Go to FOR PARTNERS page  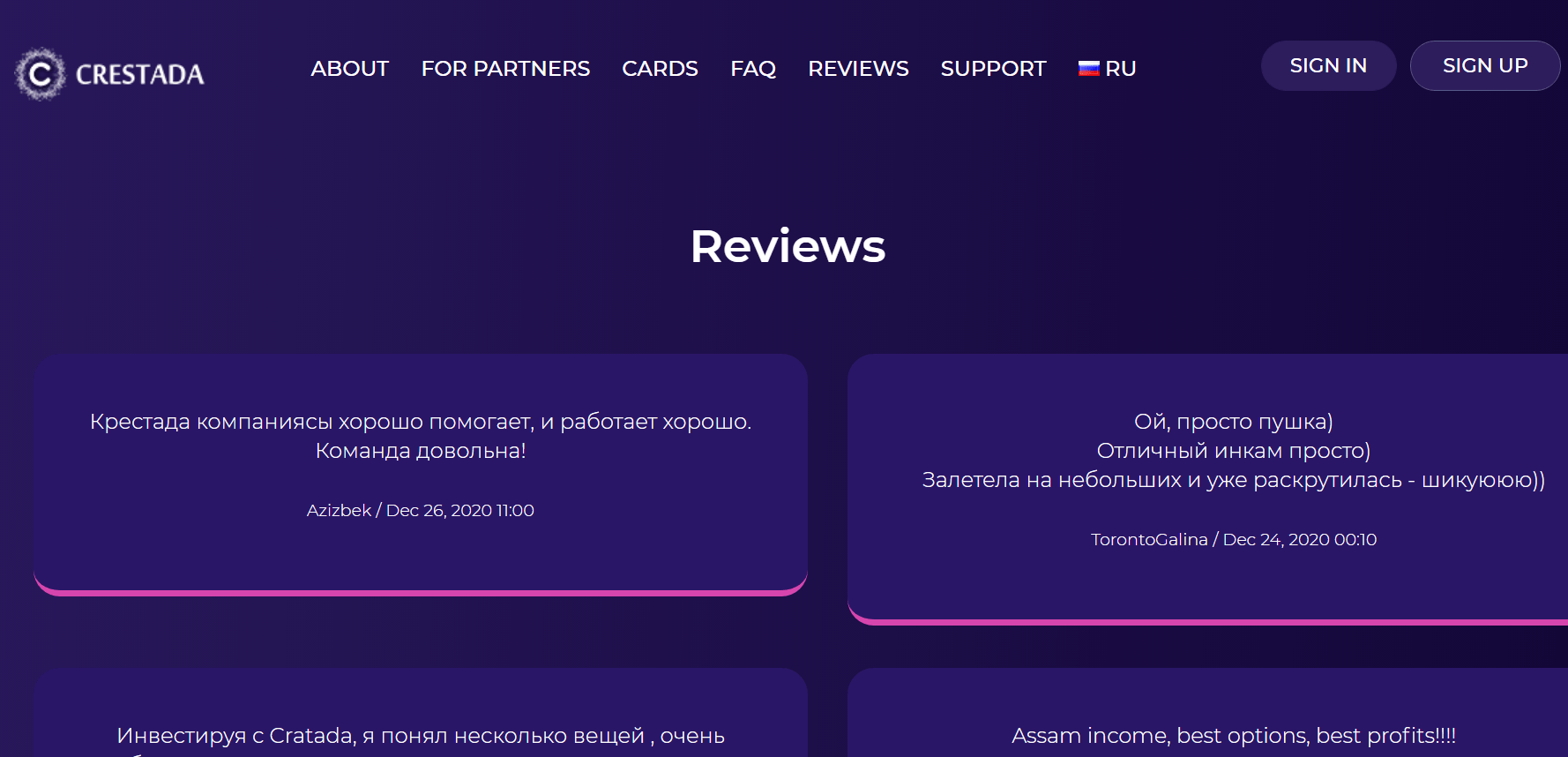(x=505, y=69)
